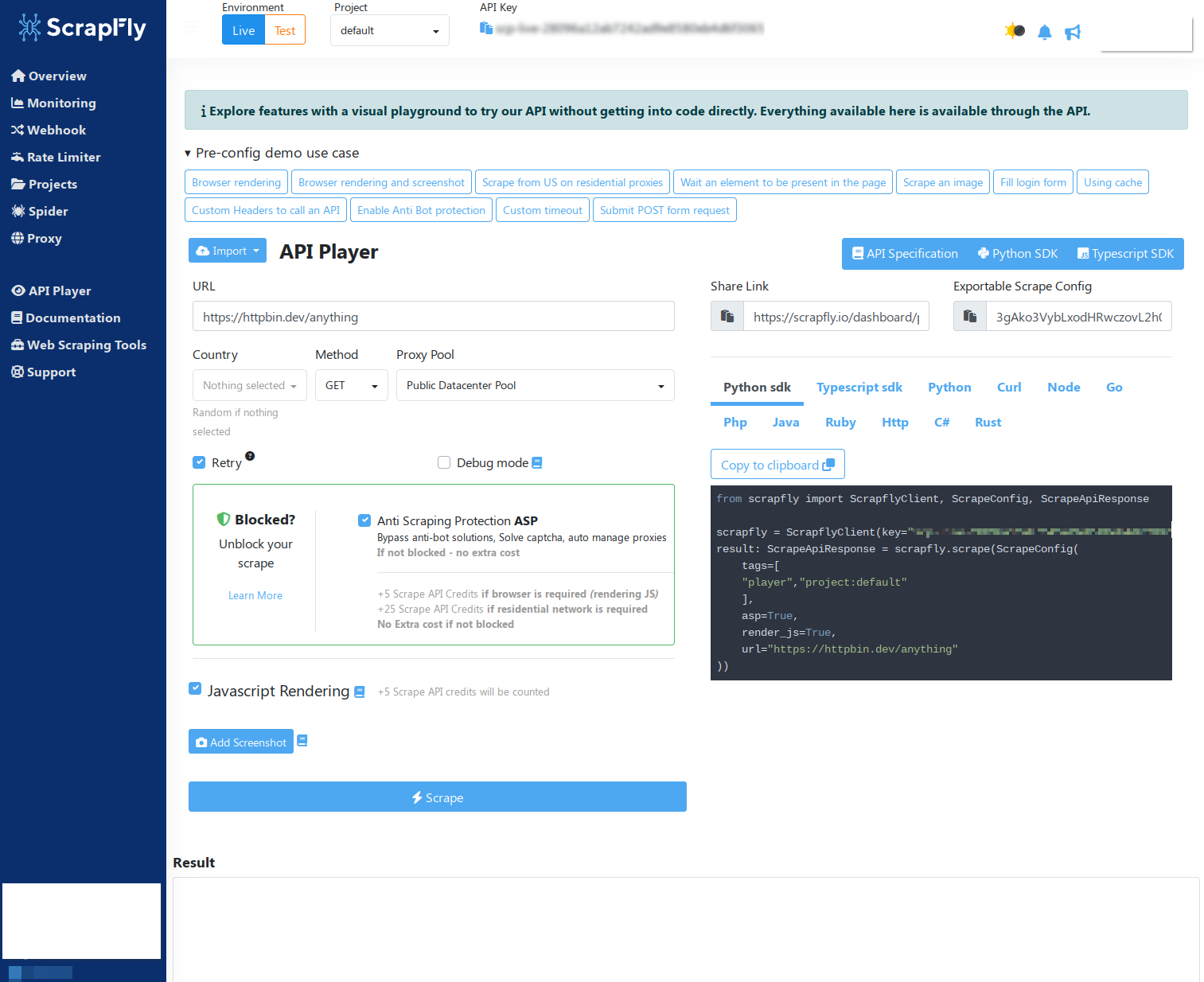Viewport: 1204px width, 982px height.
Task: Collapse Pre-config demo use case section
Action: click(x=272, y=153)
